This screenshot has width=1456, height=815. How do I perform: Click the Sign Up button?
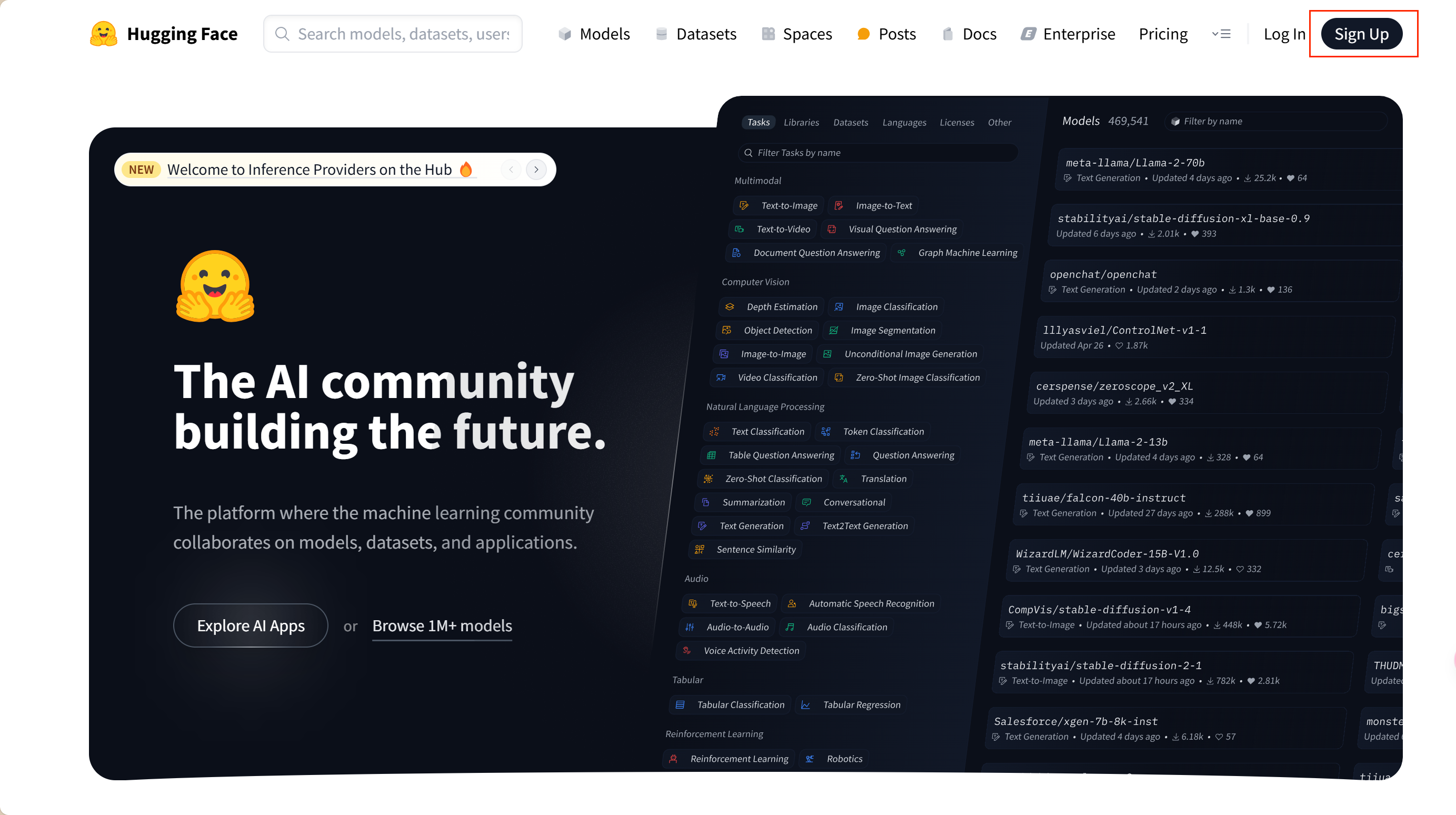coord(1362,34)
